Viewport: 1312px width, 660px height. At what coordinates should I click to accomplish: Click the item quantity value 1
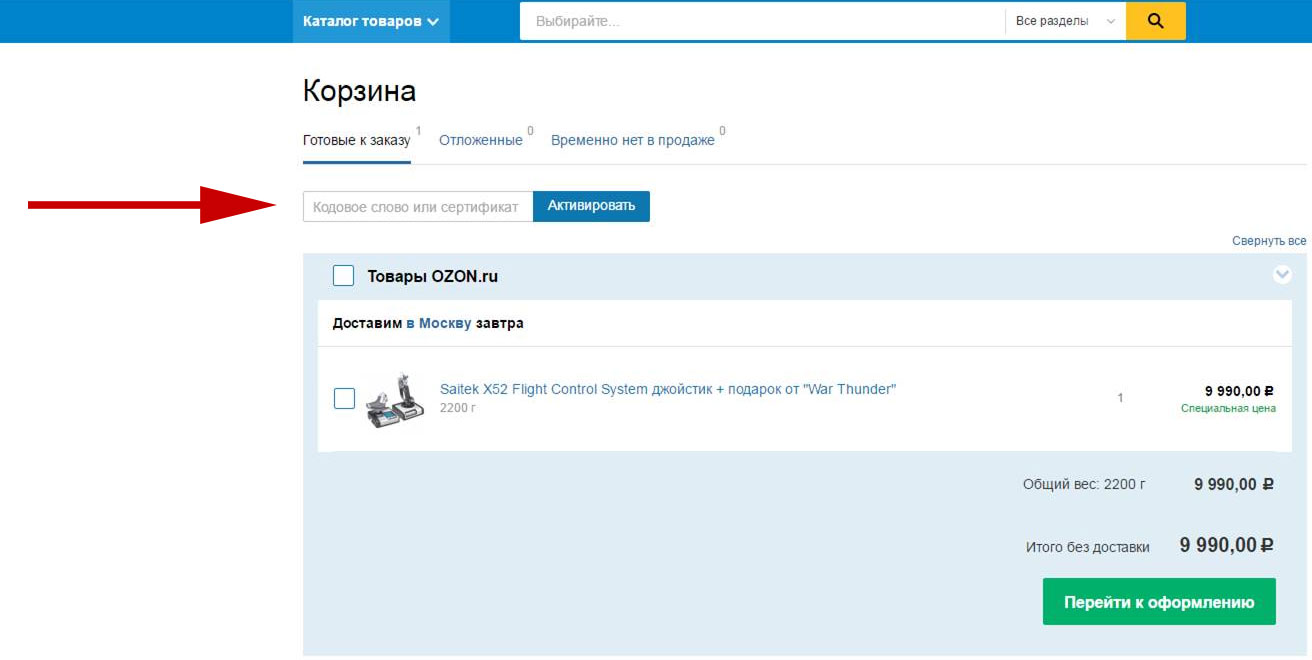pos(1120,398)
